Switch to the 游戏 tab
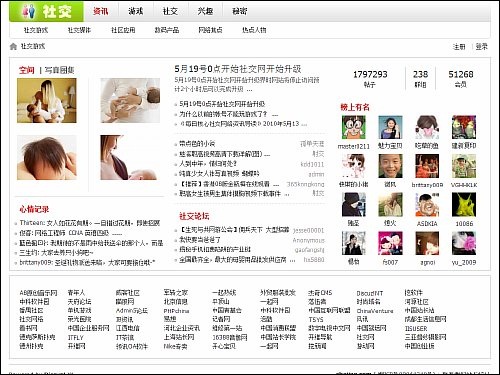The height and width of the screenshot is (375, 500). (x=136, y=11)
